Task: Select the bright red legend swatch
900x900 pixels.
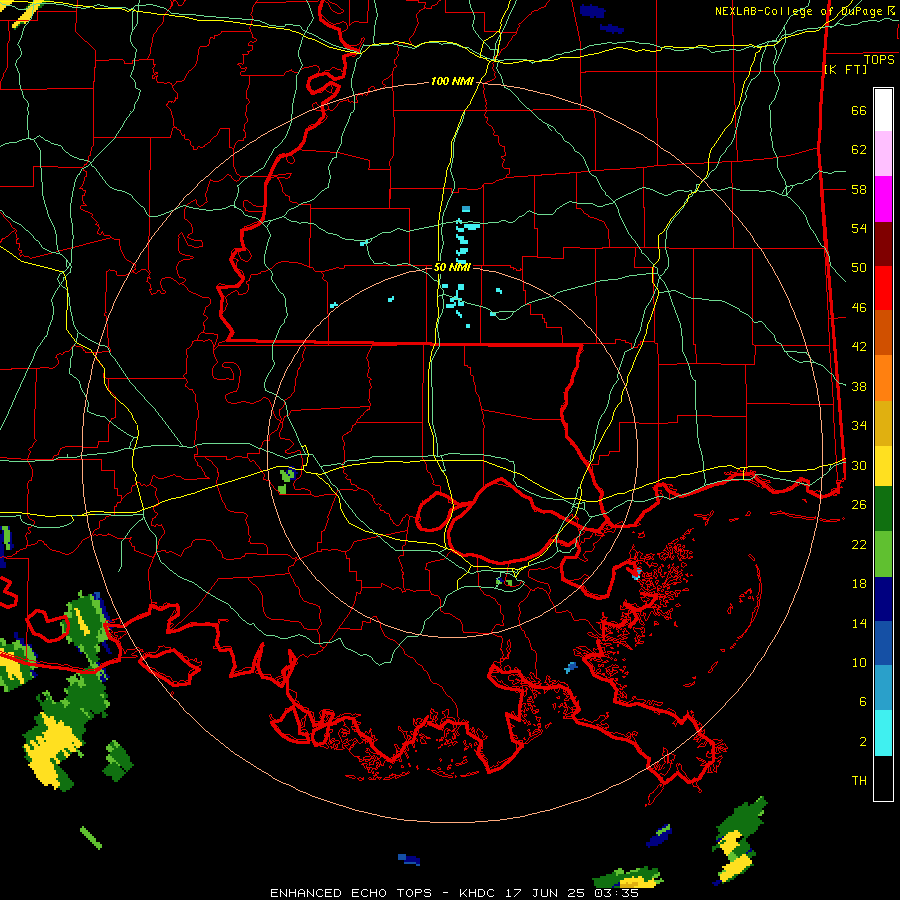Action: click(x=883, y=289)
